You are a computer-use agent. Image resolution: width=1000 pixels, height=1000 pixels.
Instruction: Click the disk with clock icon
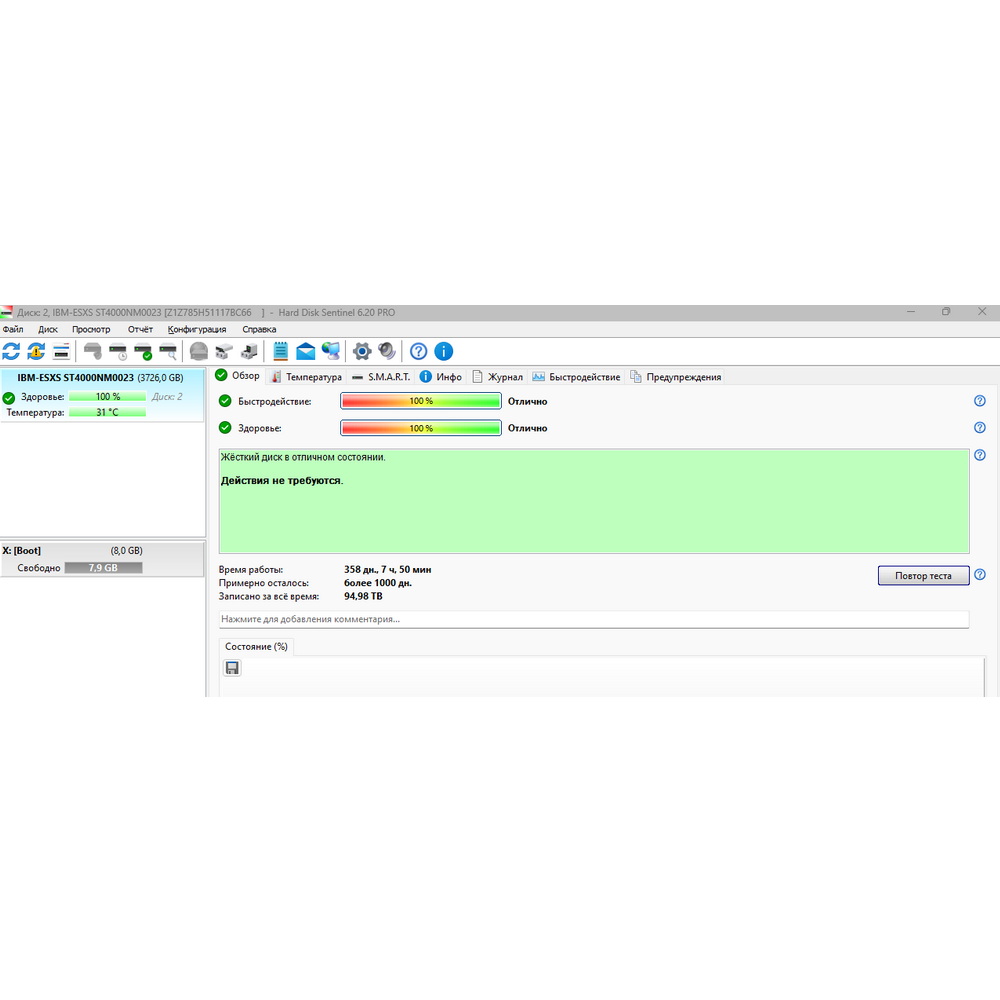119,351
